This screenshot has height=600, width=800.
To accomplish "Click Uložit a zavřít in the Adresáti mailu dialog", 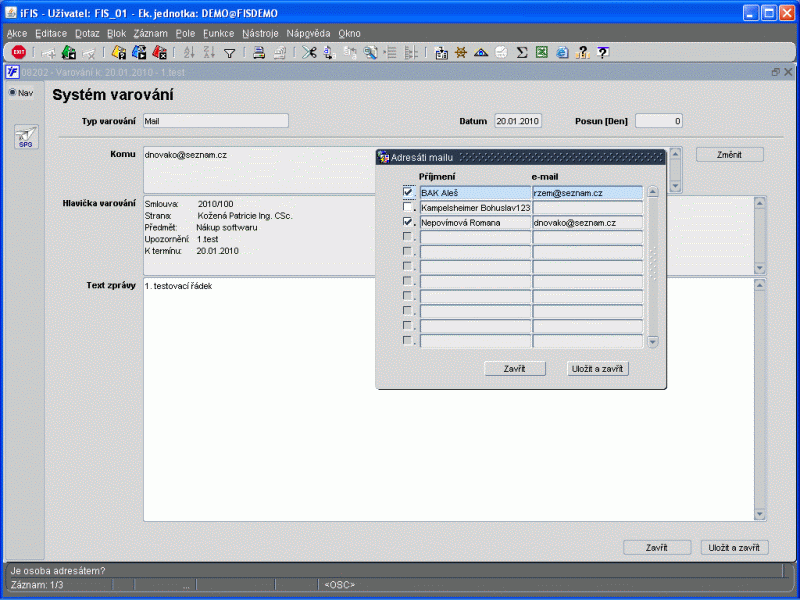I will click(597, 368).
